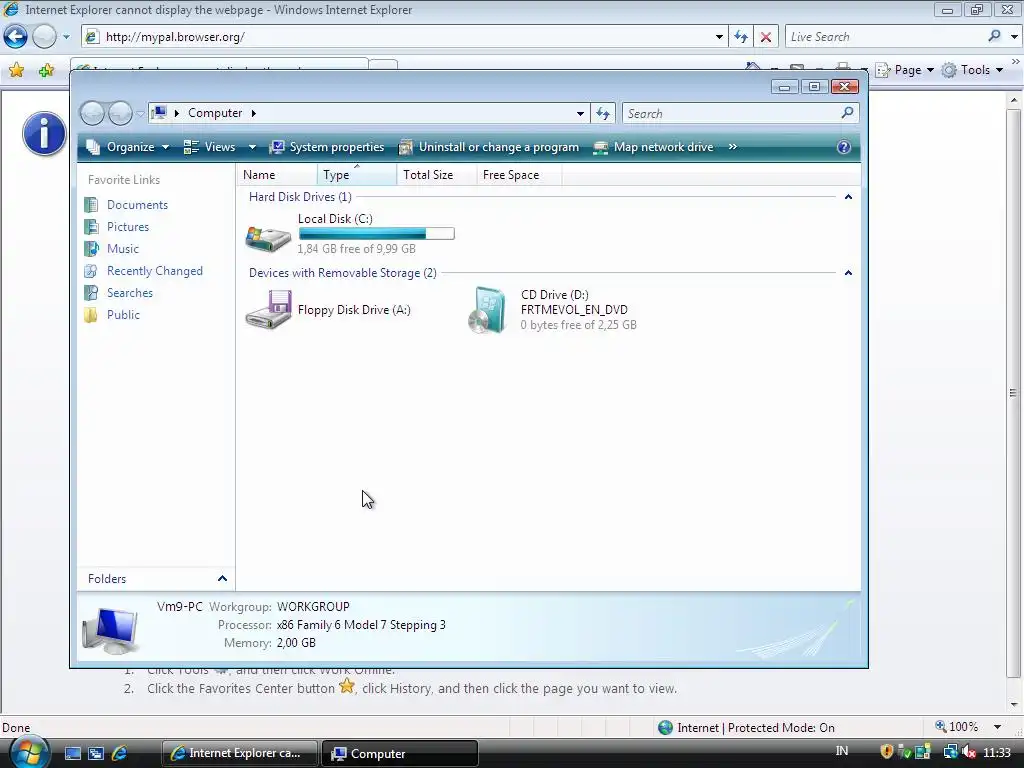1024x768 pixels.
Task: Open the Organize dropdown menu
Action: pyautogui.click(x=129, y=147)
